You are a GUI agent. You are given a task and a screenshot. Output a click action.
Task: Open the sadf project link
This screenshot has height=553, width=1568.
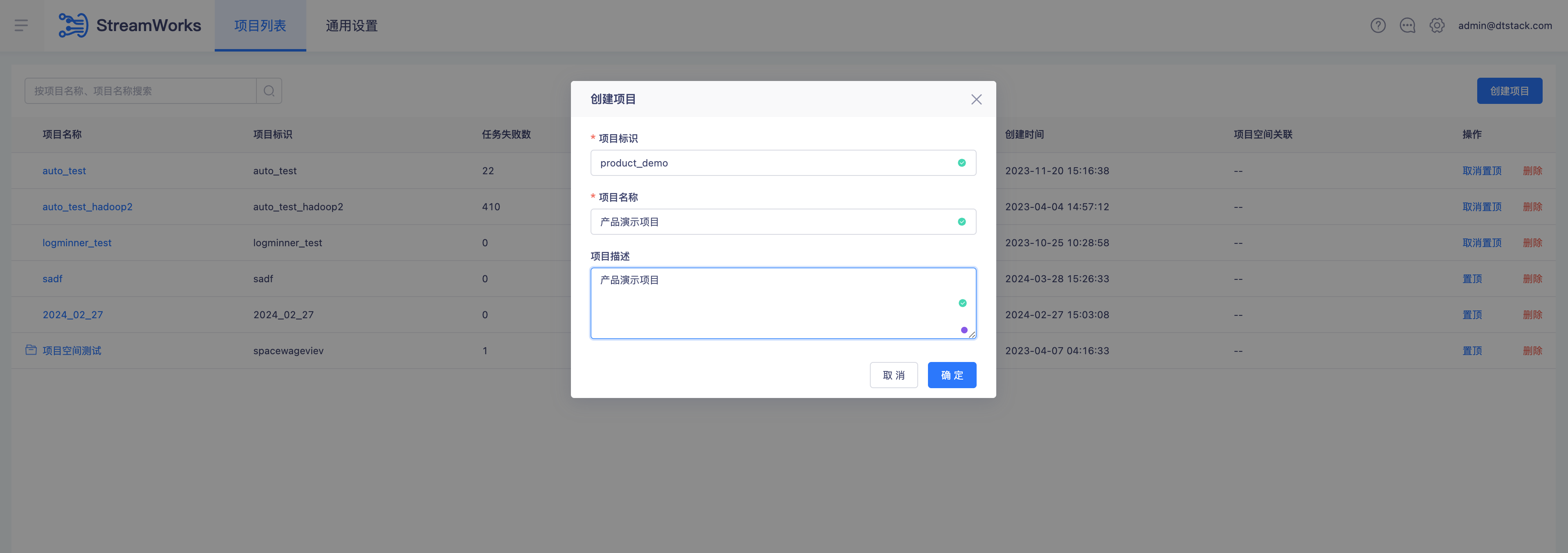click(52, 278)
